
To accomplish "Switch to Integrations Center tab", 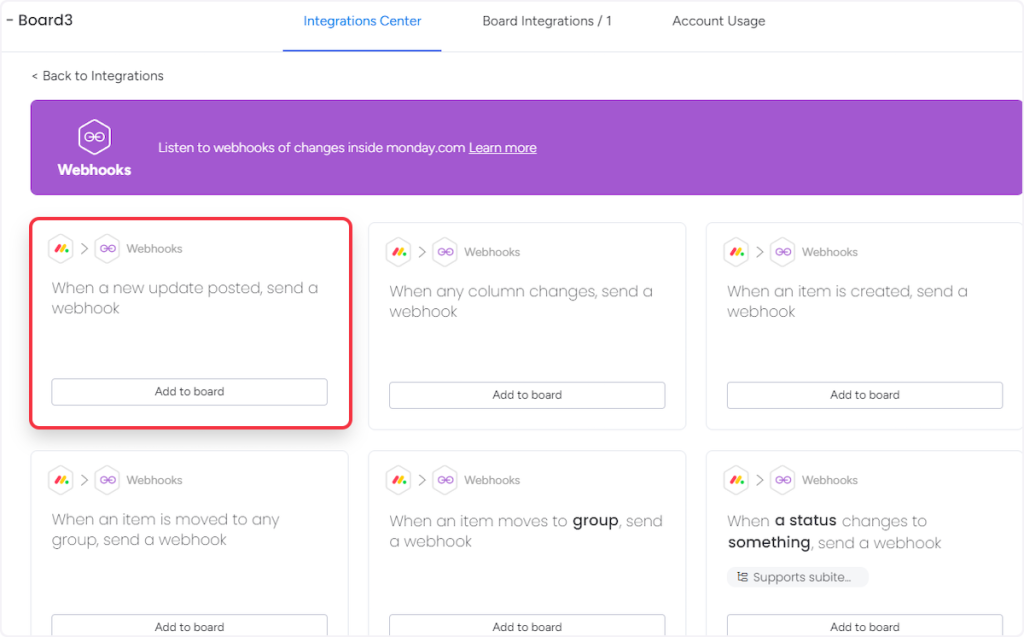I will click(362, 21).
